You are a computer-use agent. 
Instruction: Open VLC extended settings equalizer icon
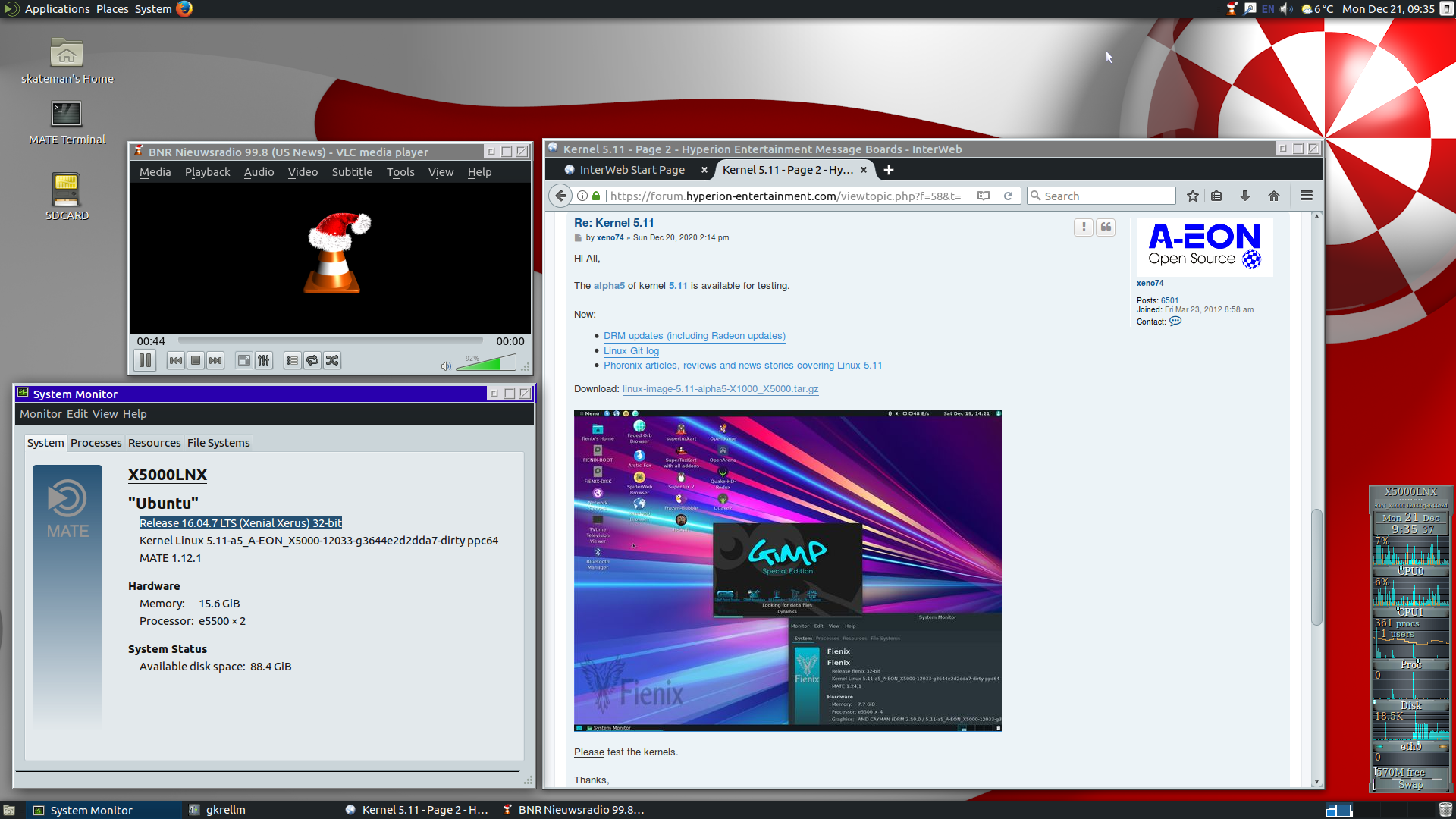tap(263, 360)
